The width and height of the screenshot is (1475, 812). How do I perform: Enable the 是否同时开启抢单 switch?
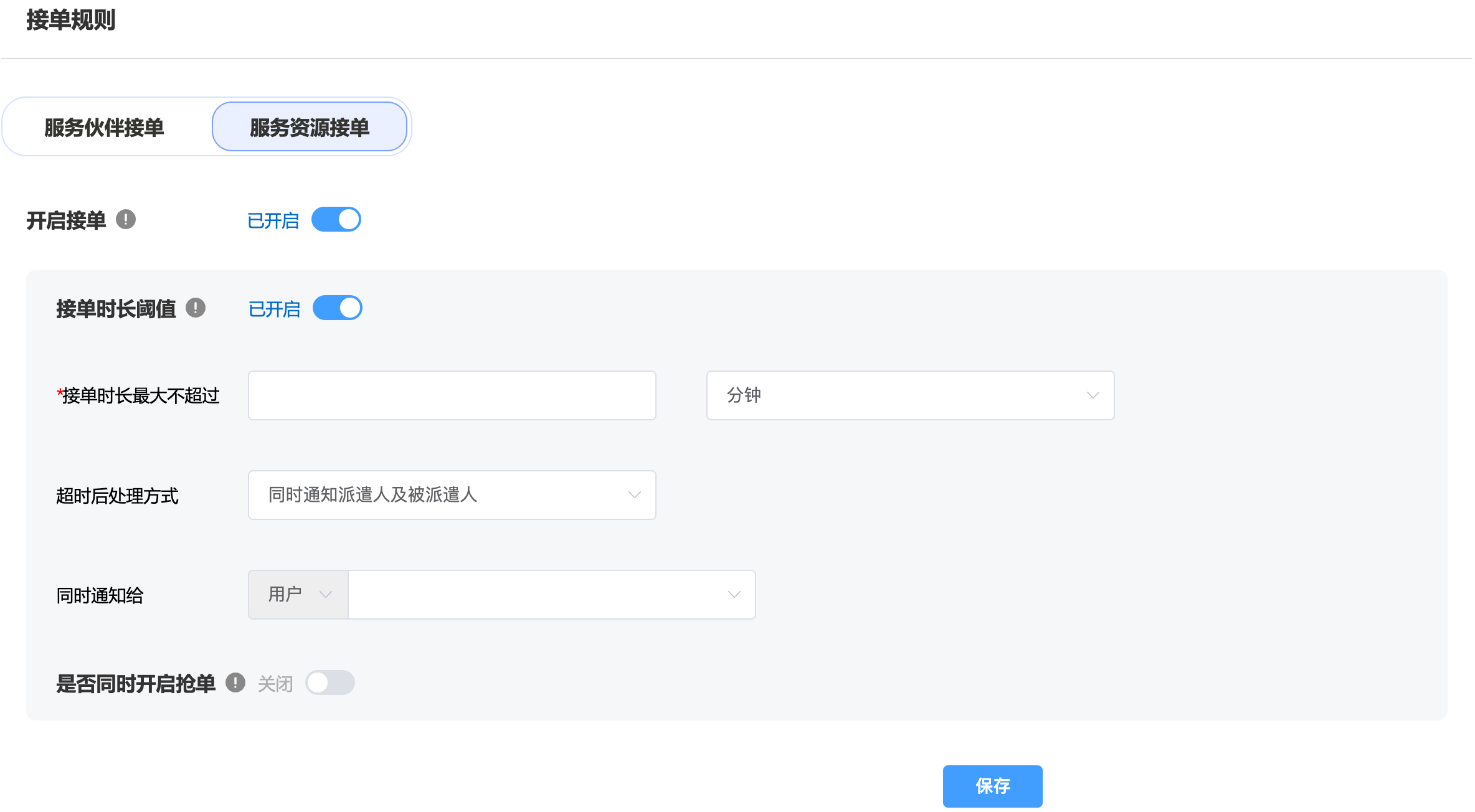(x=330, y=683)
